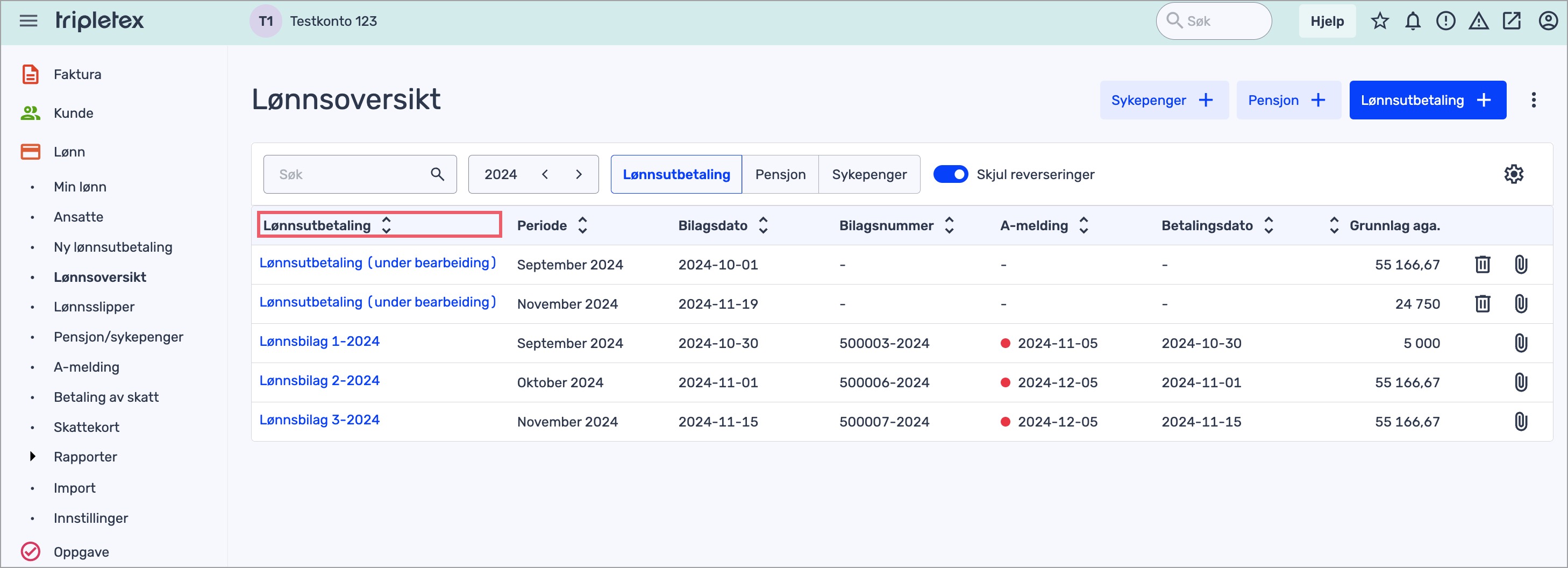Open attachments for Lønnsbilag 2-2024
This screenshot has width=1568, height=568.
[x=1521, y=382]
